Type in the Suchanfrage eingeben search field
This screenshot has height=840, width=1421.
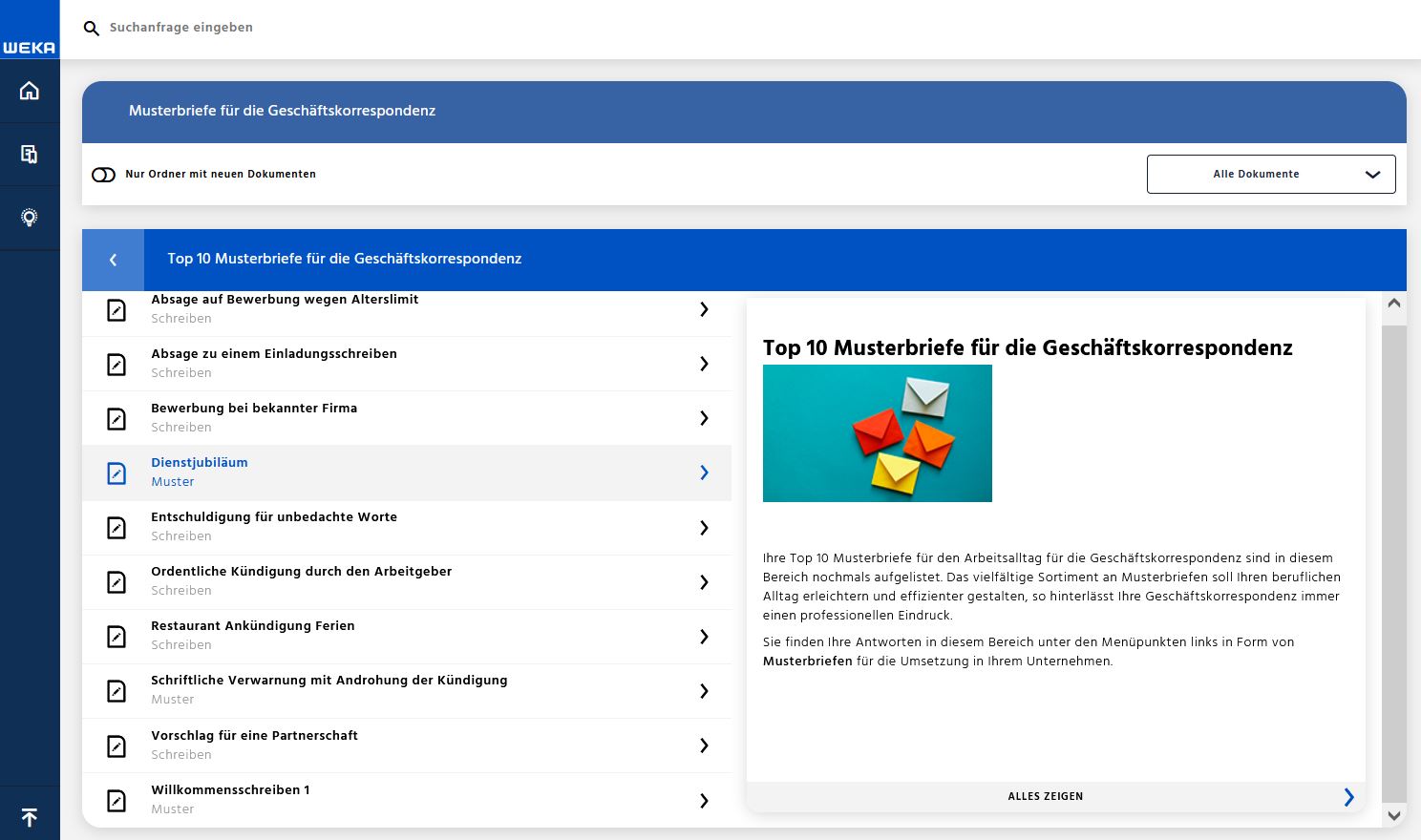pyautogui.click(x=382, y=28)
